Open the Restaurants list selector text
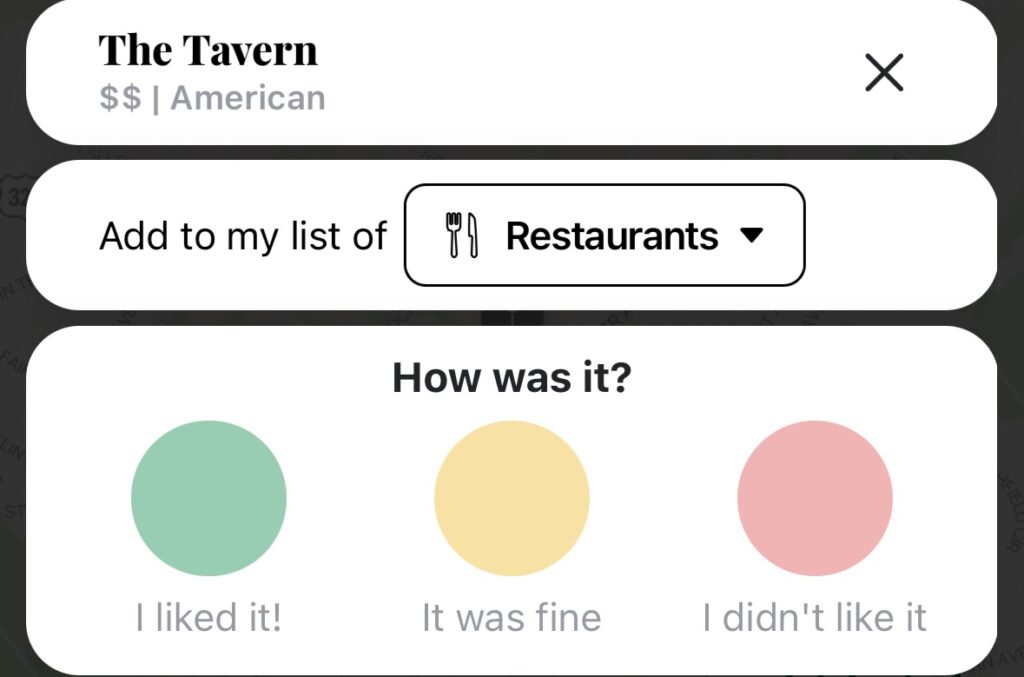This screenshot has height=677, width=1024. pos(612,236)
